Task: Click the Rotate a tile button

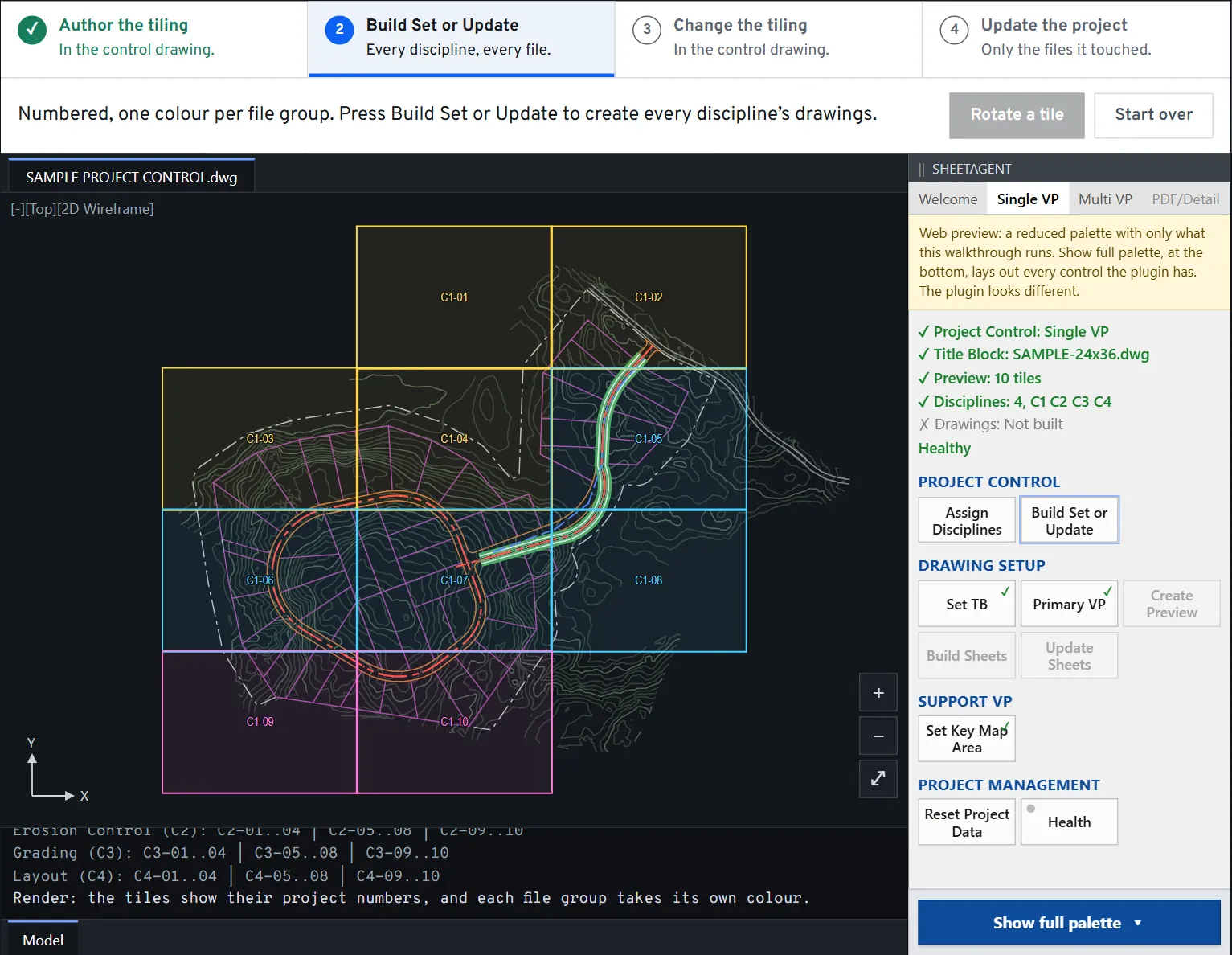Action: [x=1017, y=115]
